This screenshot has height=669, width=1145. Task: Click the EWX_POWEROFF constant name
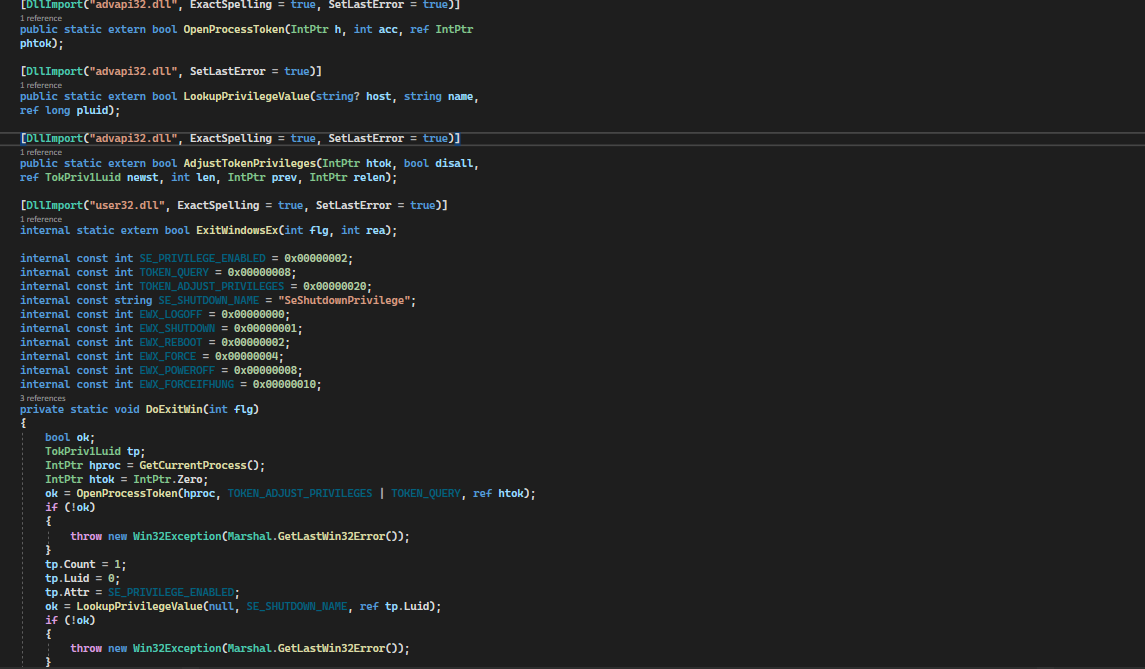coord(177,370)
